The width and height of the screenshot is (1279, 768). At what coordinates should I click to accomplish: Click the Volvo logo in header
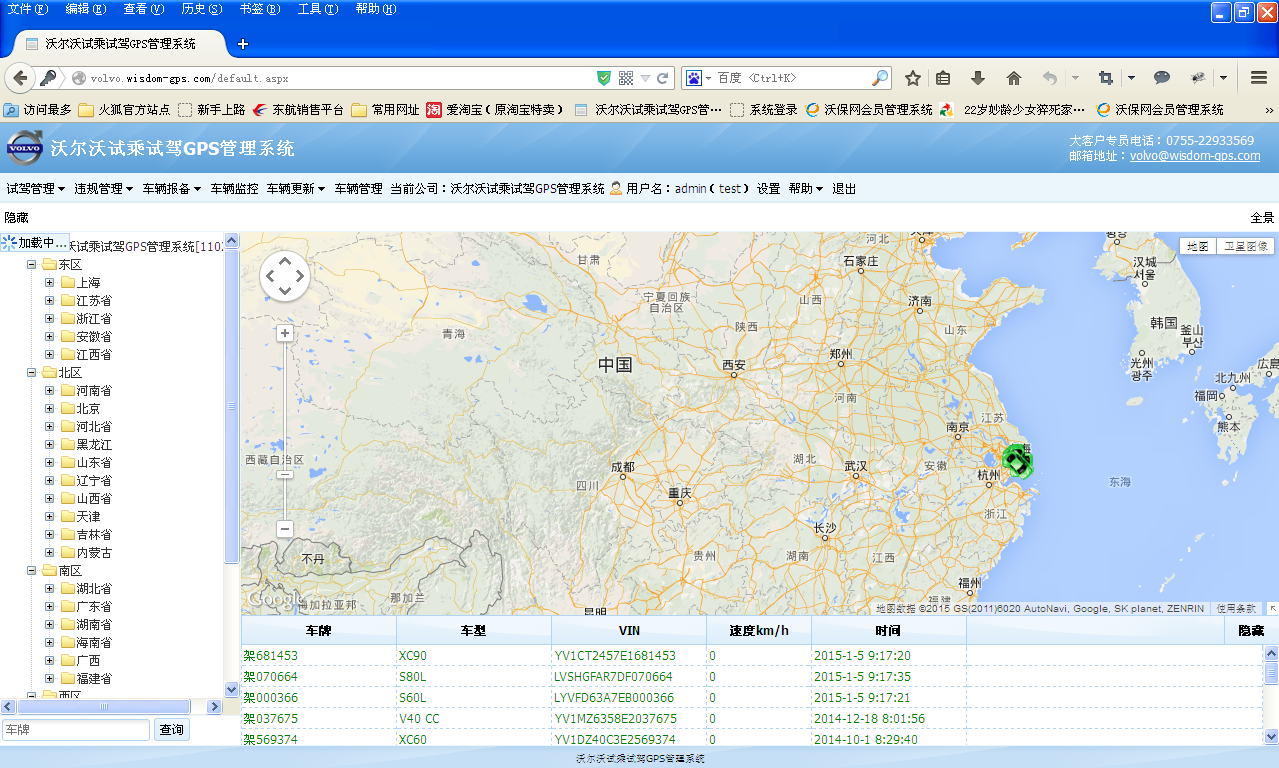pyautogui.click(x=24, y=149)
